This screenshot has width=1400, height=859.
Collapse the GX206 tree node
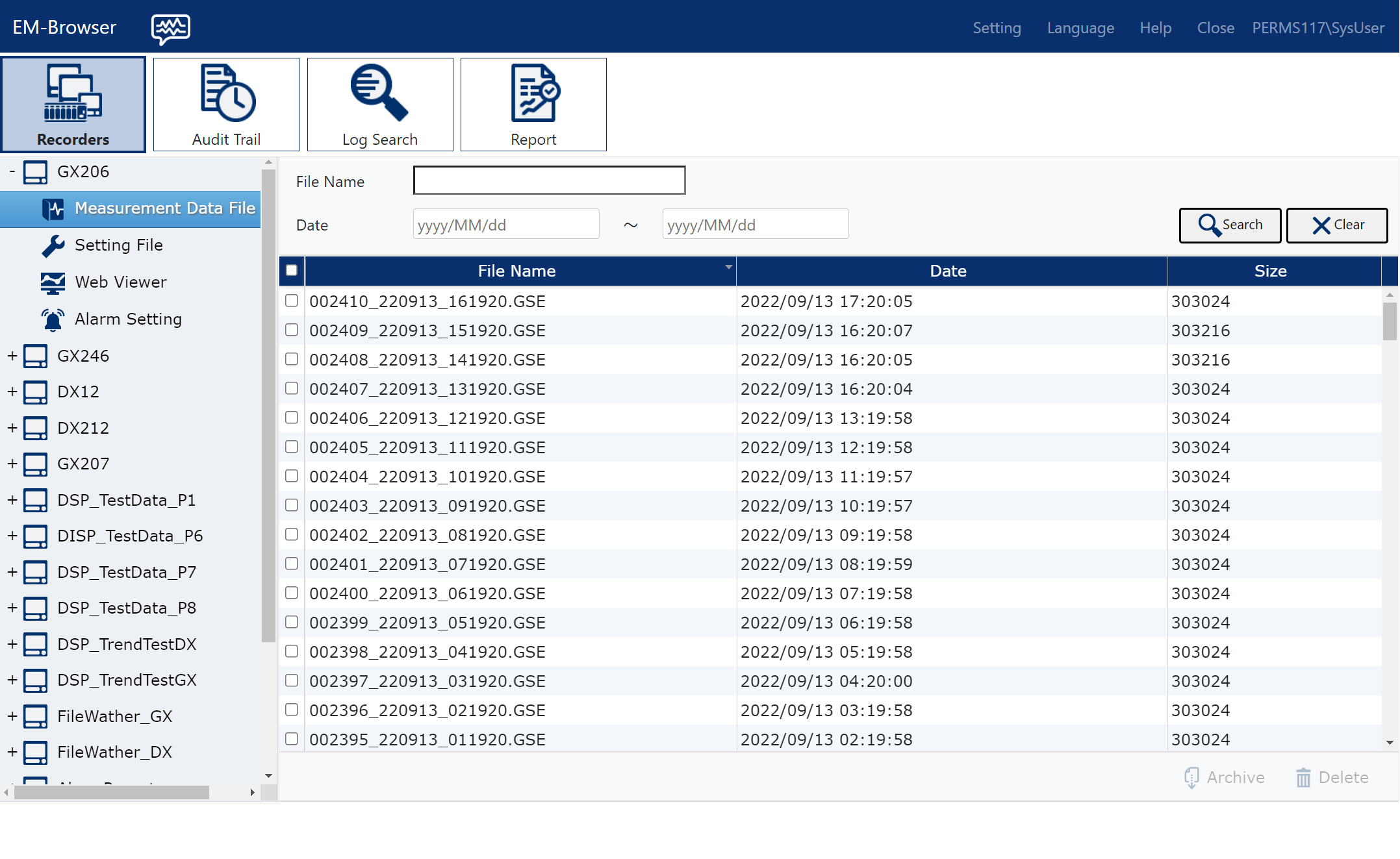pos(12,171)
